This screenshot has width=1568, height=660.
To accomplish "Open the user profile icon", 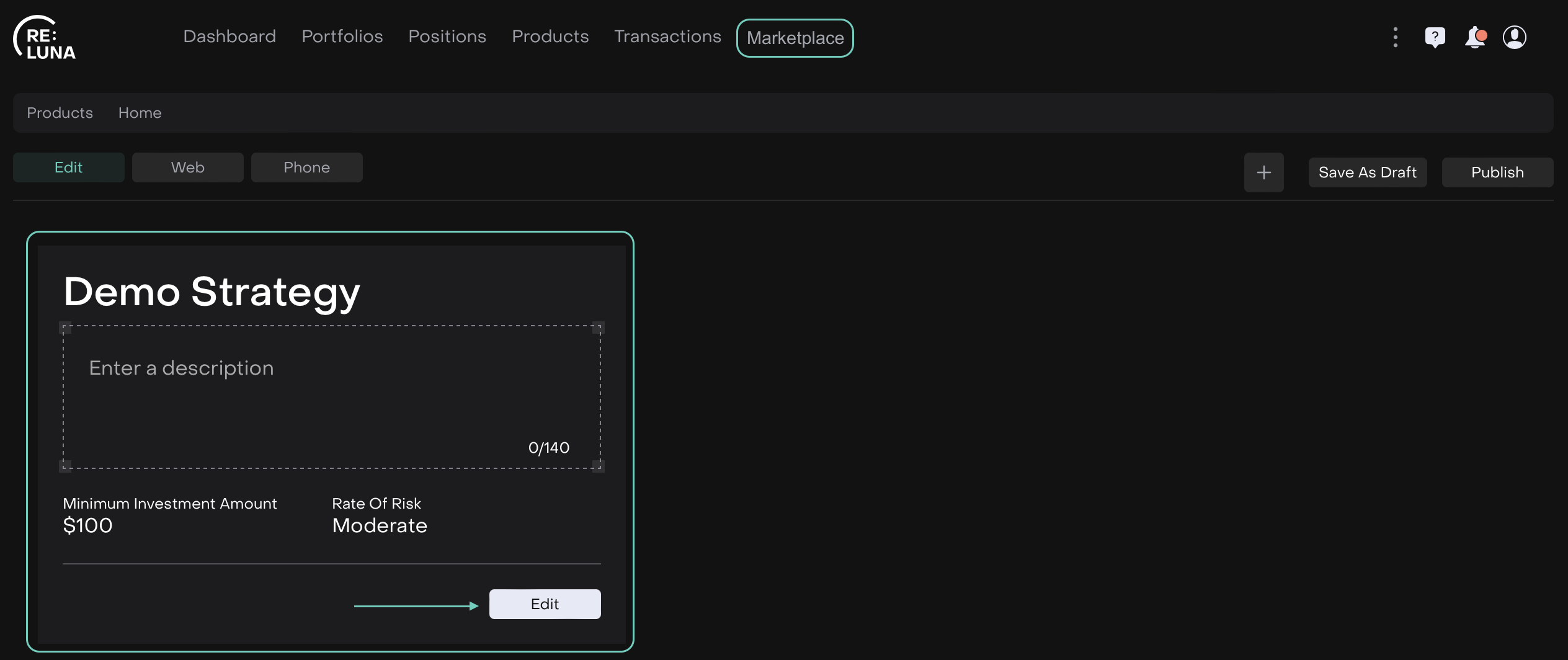I will 1514,37.
